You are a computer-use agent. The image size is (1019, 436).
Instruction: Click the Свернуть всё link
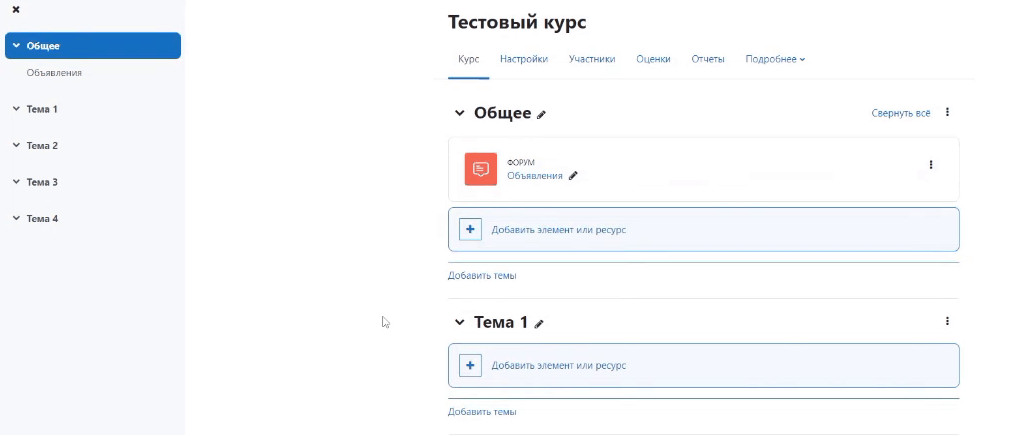[901, 113]
